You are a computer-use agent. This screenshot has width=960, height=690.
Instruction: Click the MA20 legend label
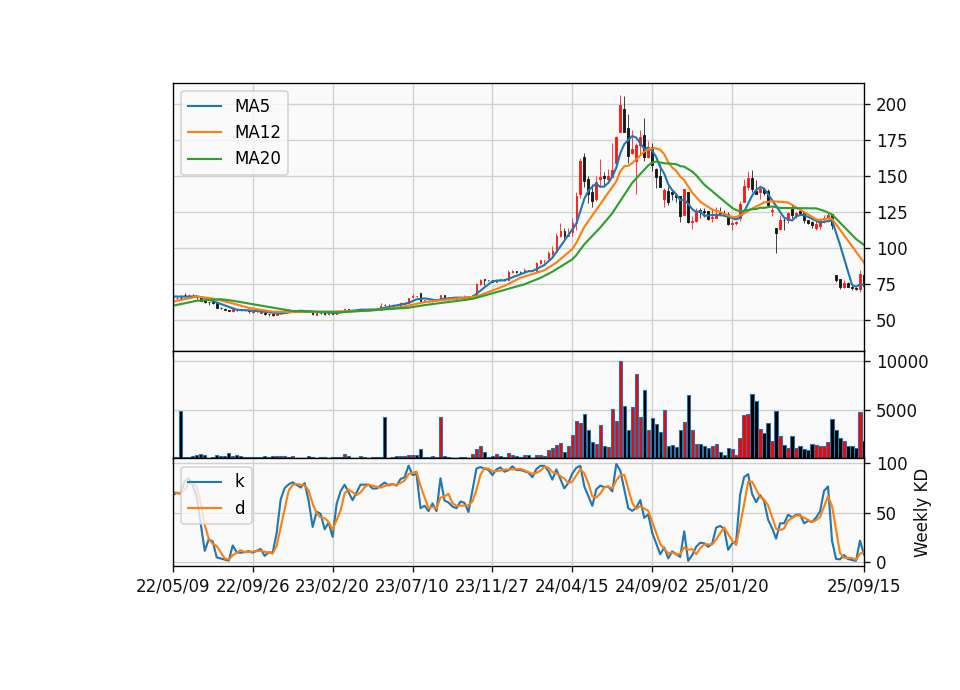coord(257,158)
